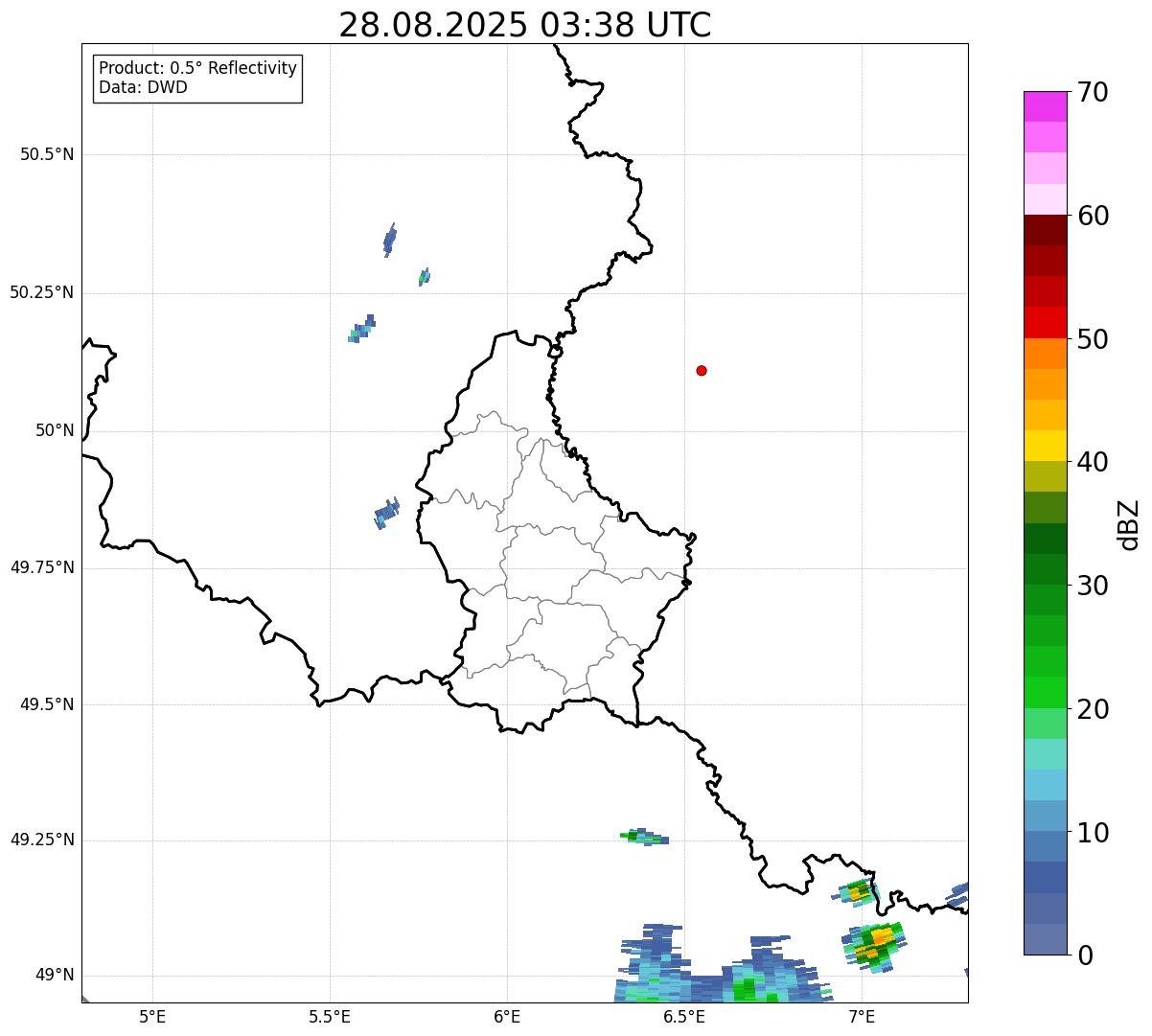Click the dBZ colorbar axis title

(x=1130, y=524)
